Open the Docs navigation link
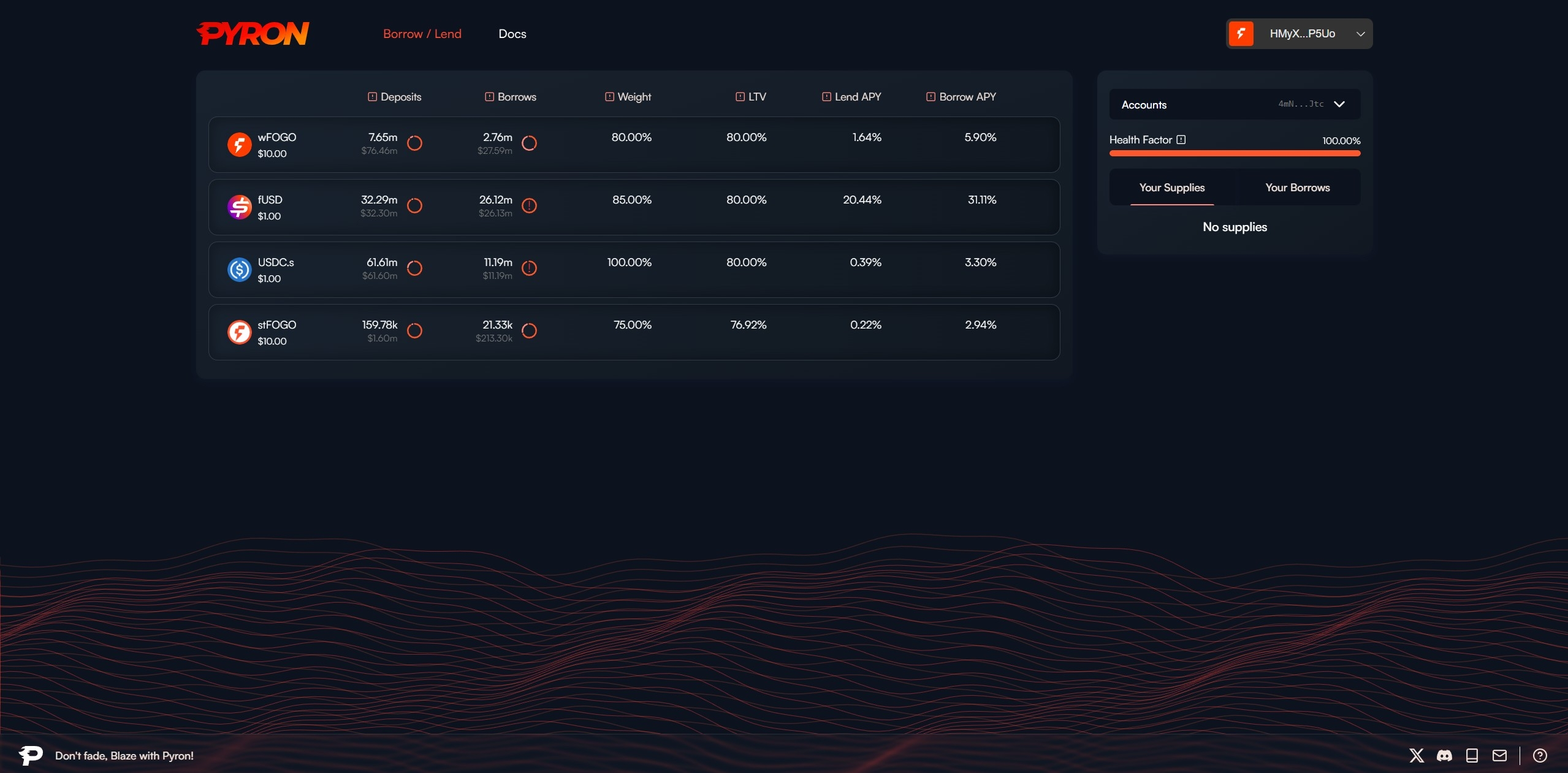The height and width of the screenshot is (773, 1568). [512, 34]
